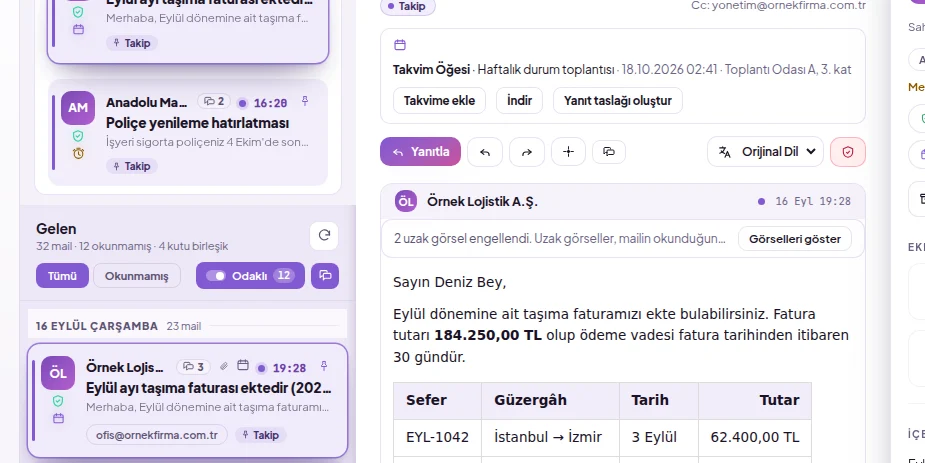Click unread dot beside 19:28 in Gelen list

pyautogui.click(x=261, y=369)
